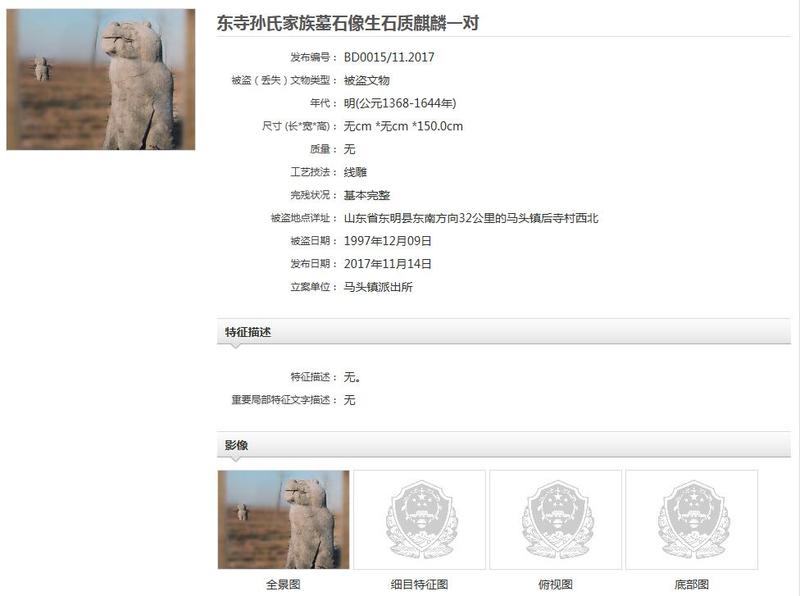Image resolution: width=800 pixels, height=596 pixels.
Task: Click the 特征描述 section header
Action: (248, 332)
